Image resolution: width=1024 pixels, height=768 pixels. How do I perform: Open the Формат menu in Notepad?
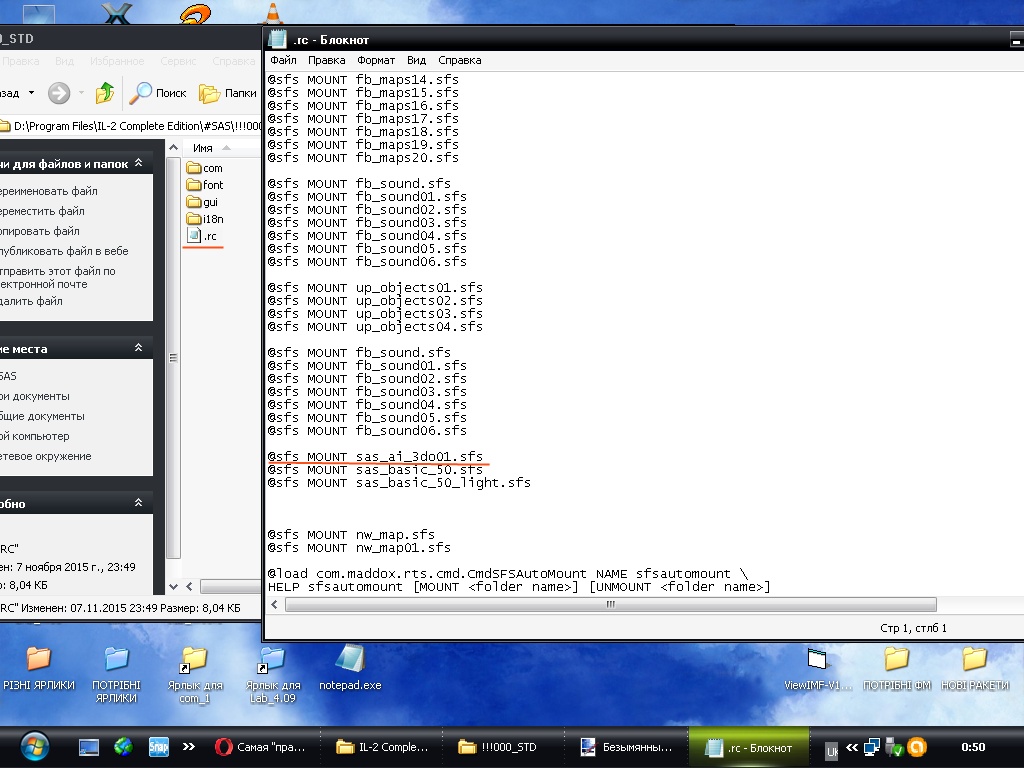[x=376, y=60]
